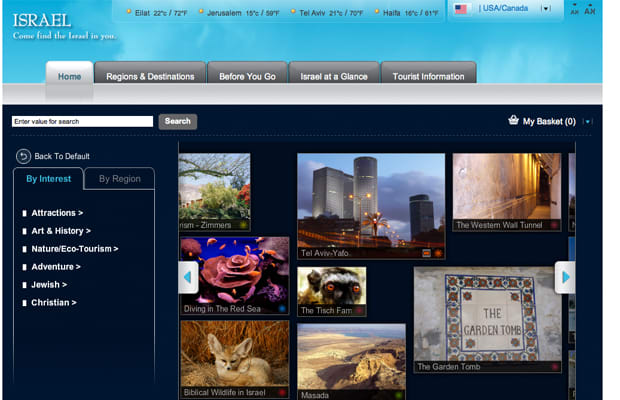
Task: Open The Western Wall Tunnel thumbnail
Action: pyautogui.click(x=507, y=192)
